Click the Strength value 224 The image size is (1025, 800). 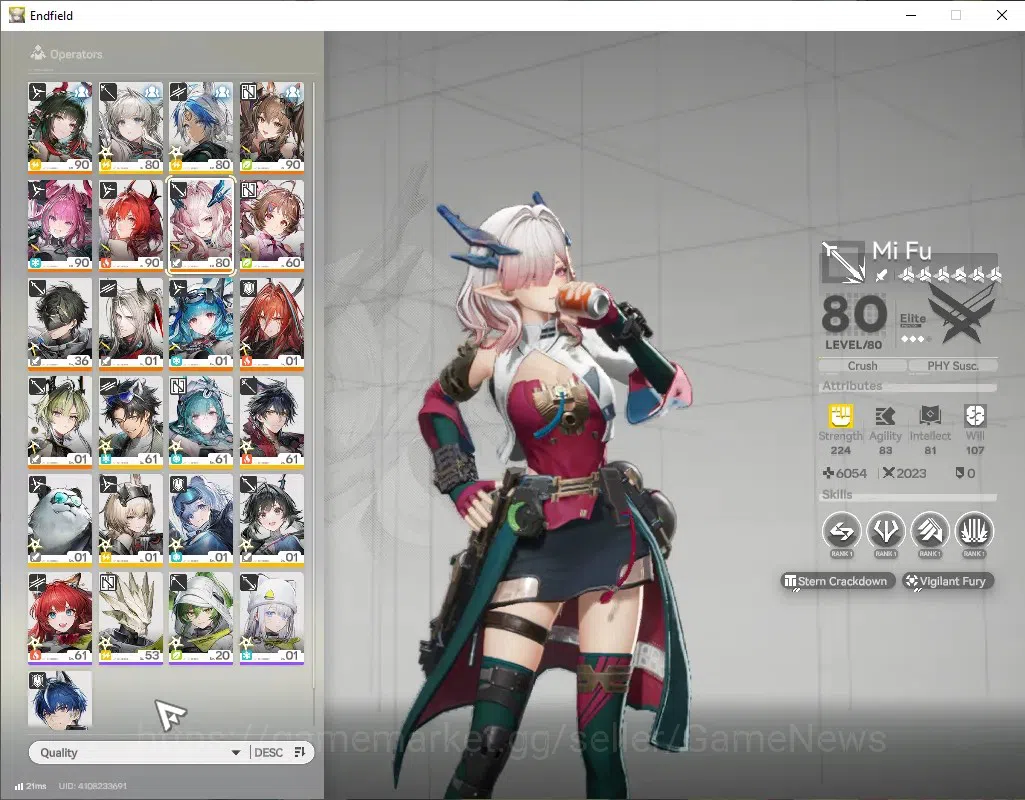pyautogui.click(x=841, y=450)
